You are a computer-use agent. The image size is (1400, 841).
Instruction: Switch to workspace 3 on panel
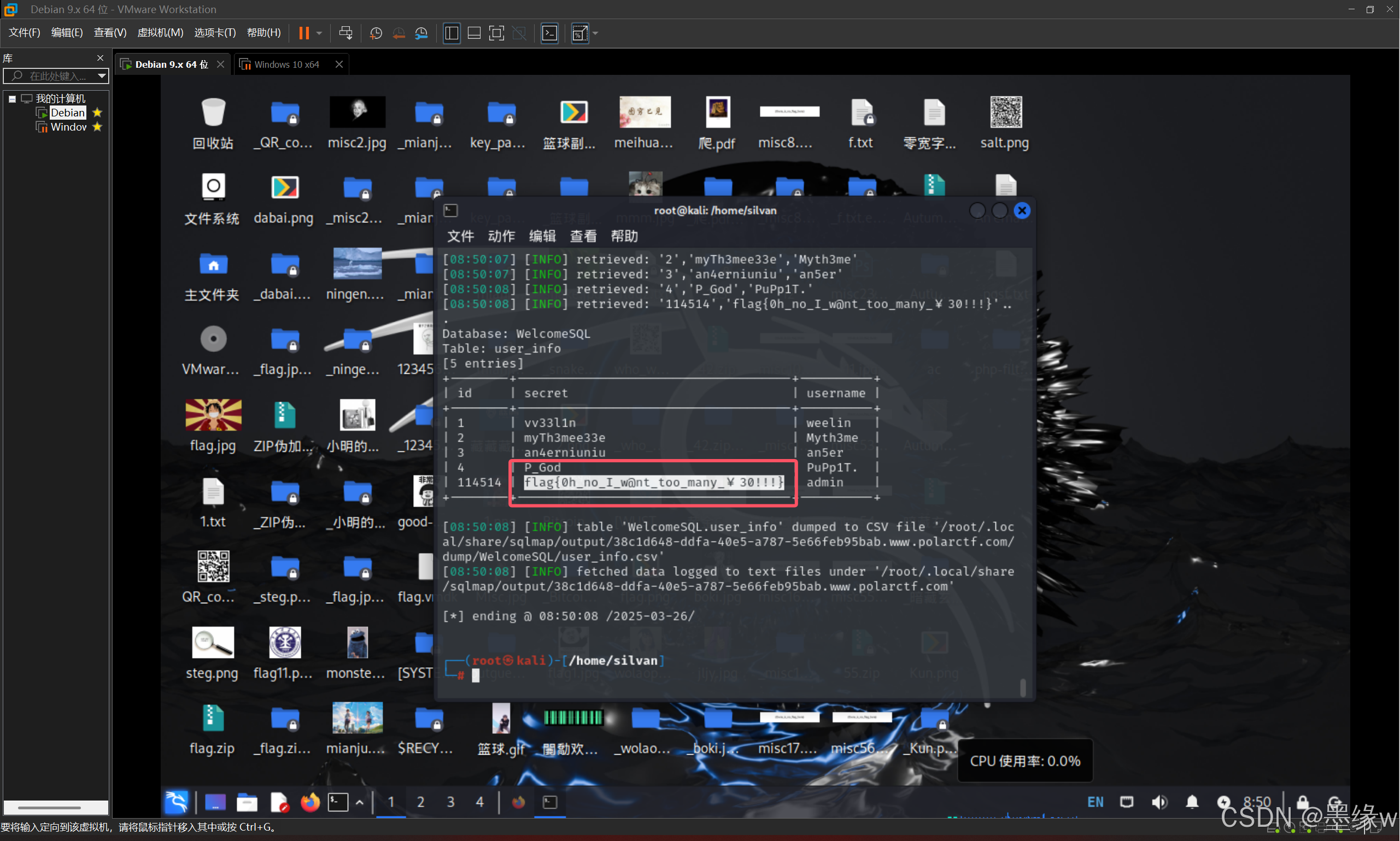click(x=450, y=802)
